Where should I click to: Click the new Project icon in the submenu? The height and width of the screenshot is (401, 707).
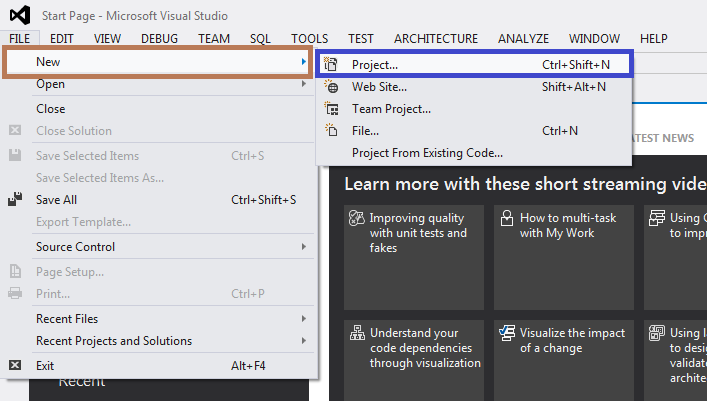[331, 65]
